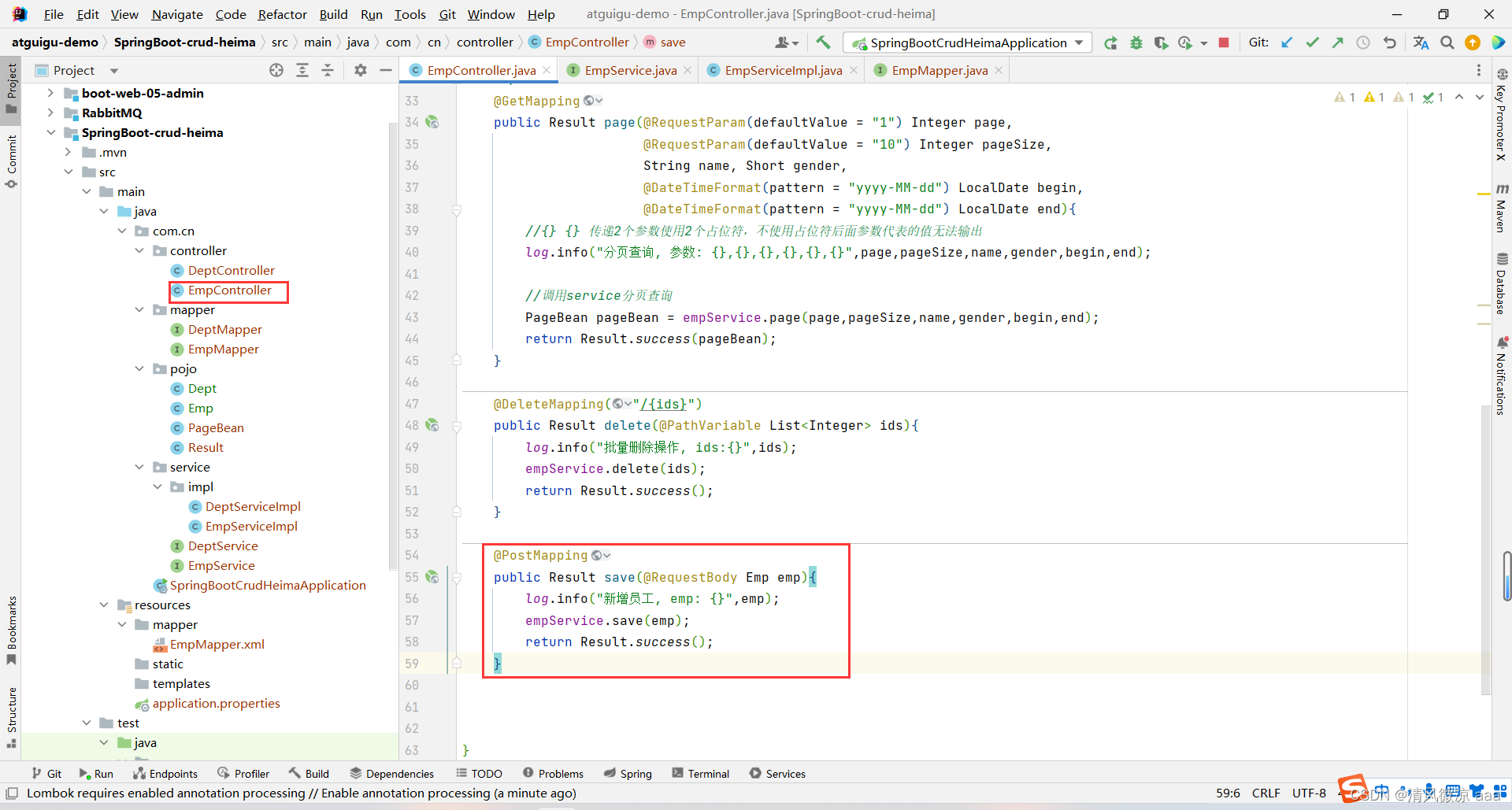Stop the running application (red square)
Screen dimensions: 1512x810
click(x=1224, y=43)
